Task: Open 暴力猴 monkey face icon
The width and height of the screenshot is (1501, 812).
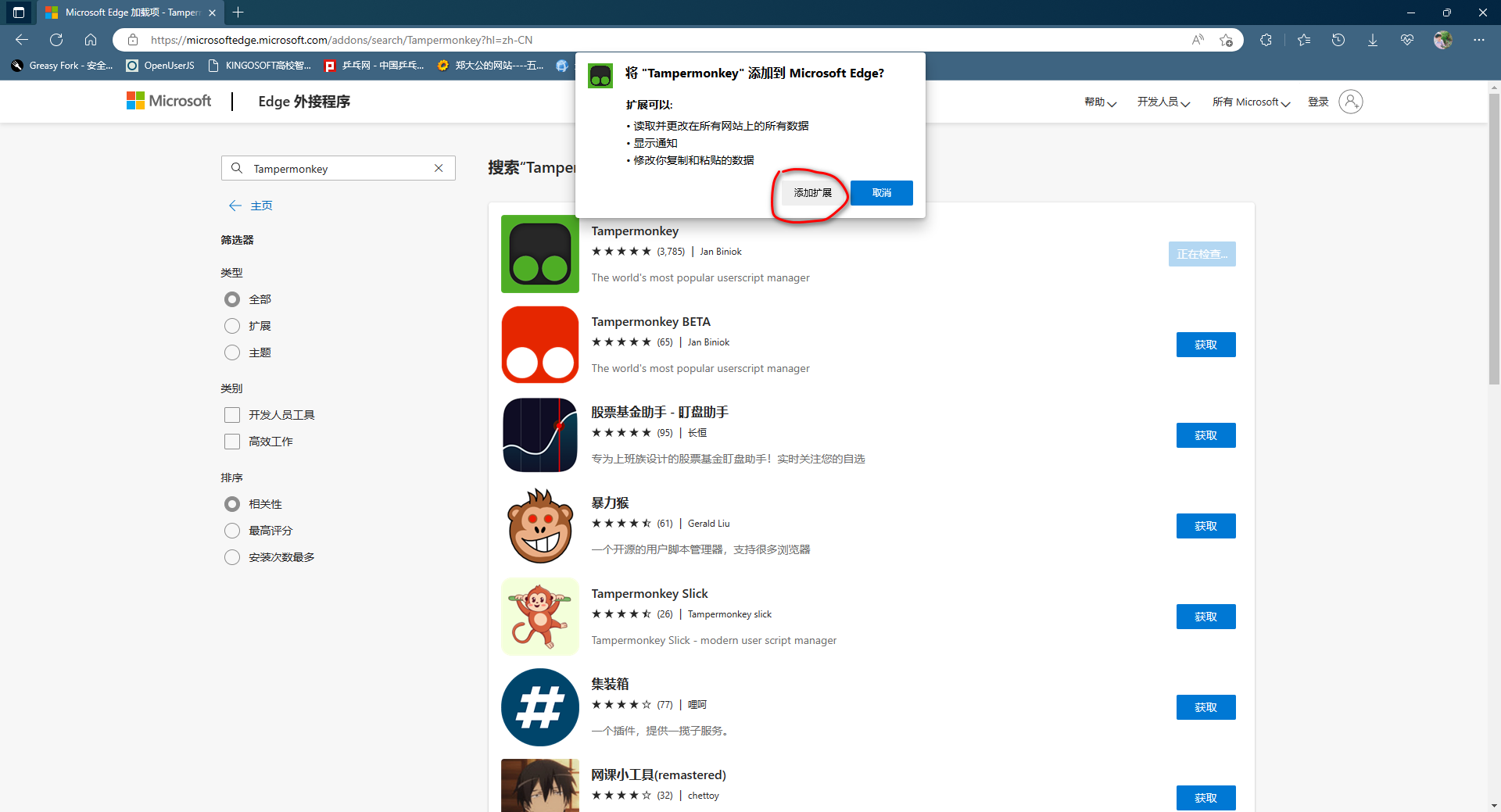Action: pos(540,526)
